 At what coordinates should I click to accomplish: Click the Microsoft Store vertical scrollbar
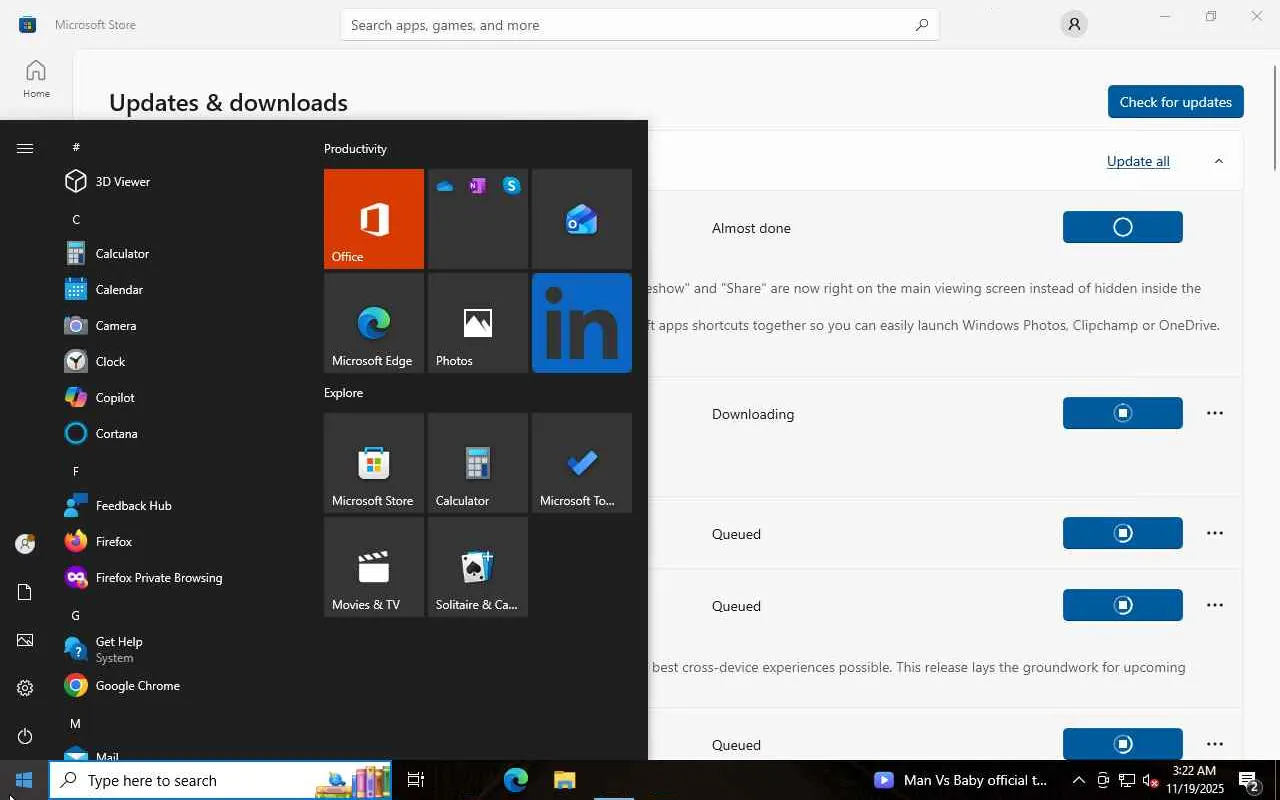(1275, 118)
